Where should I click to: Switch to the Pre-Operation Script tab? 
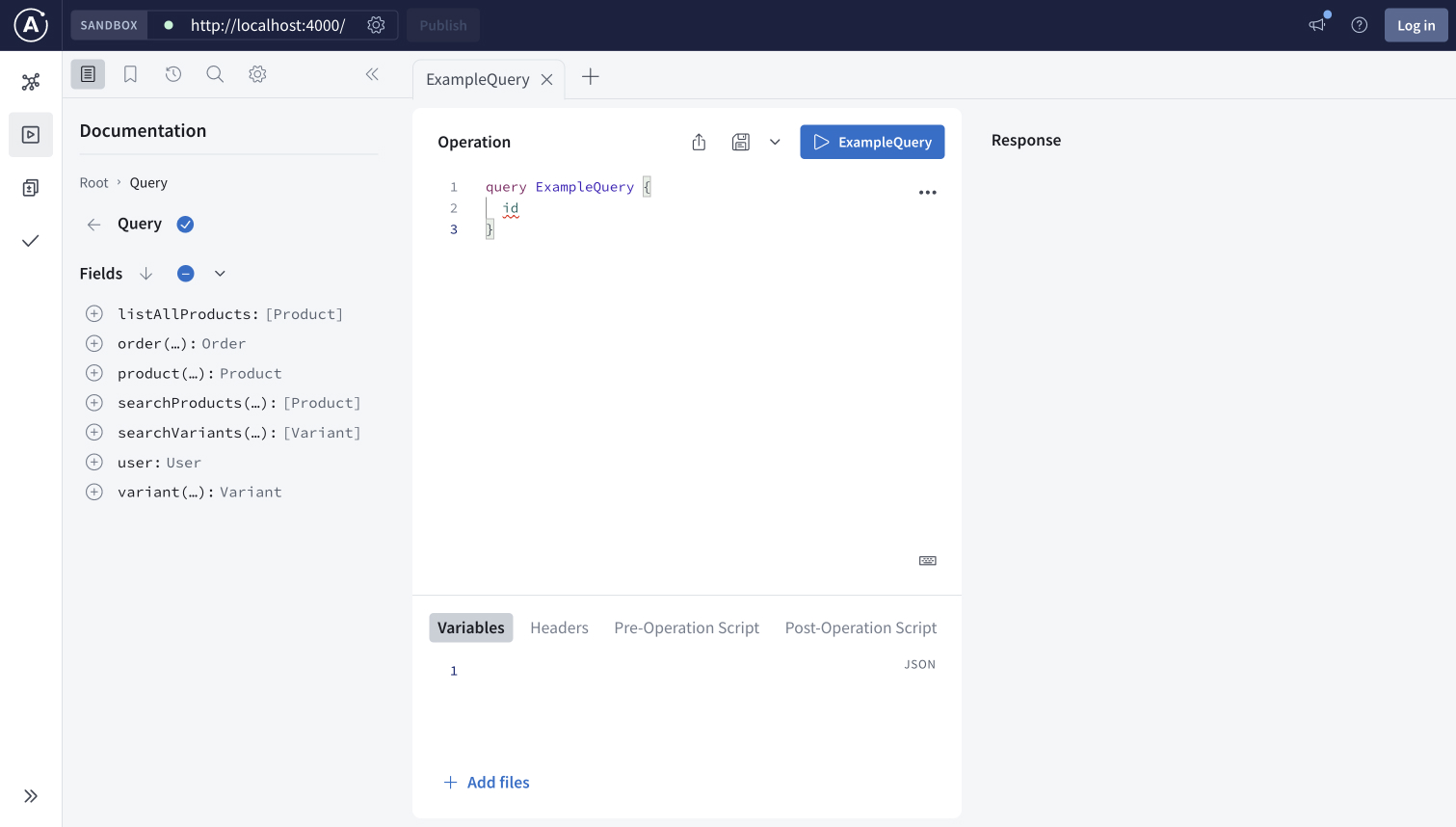pyautogui.click(x=687, y=627)
